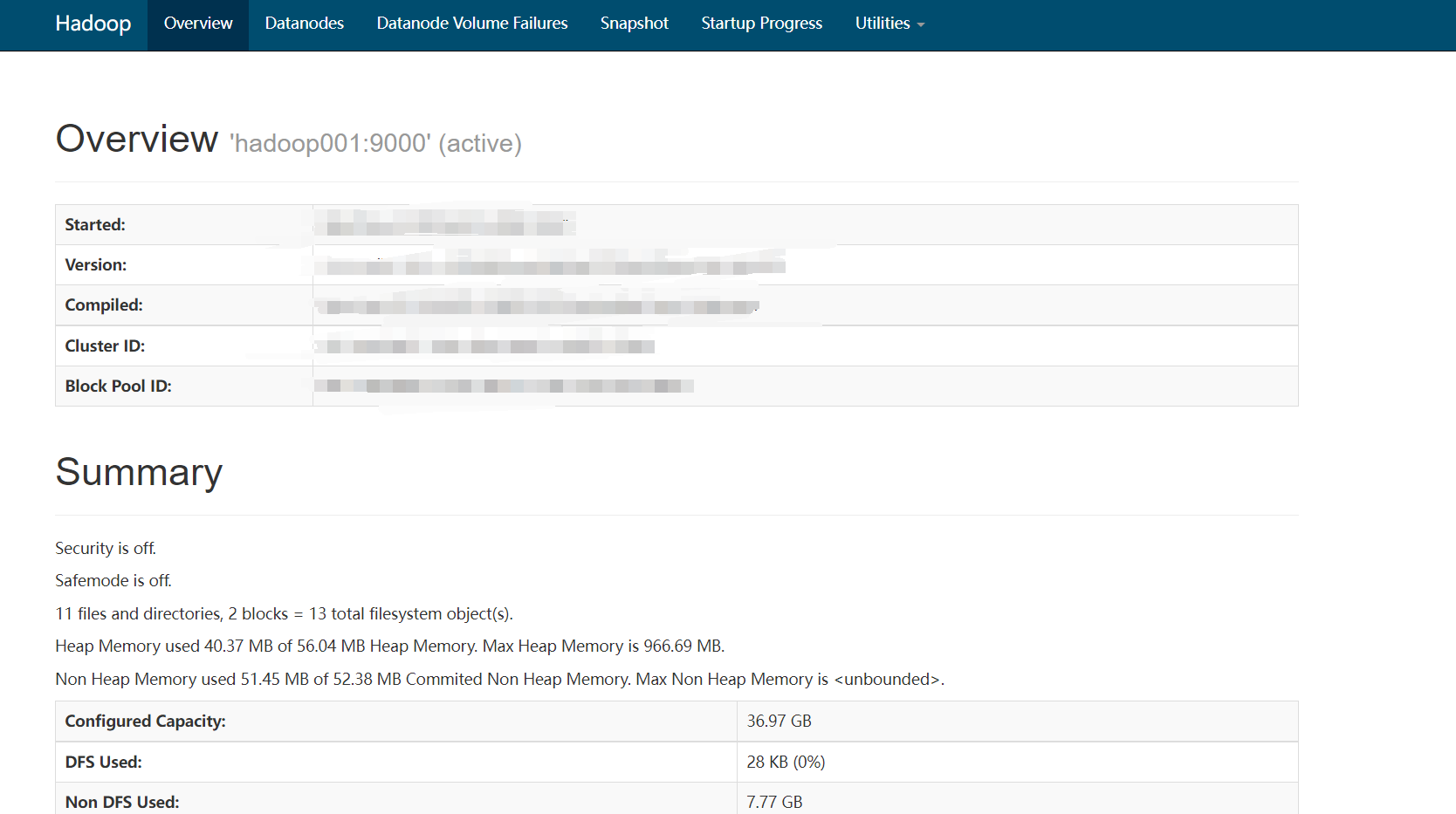Image resolution: width=1456 pixels, height=814 pixels.
Task: Click the 'Security is off.' text
Action: (x=106, y=548)
